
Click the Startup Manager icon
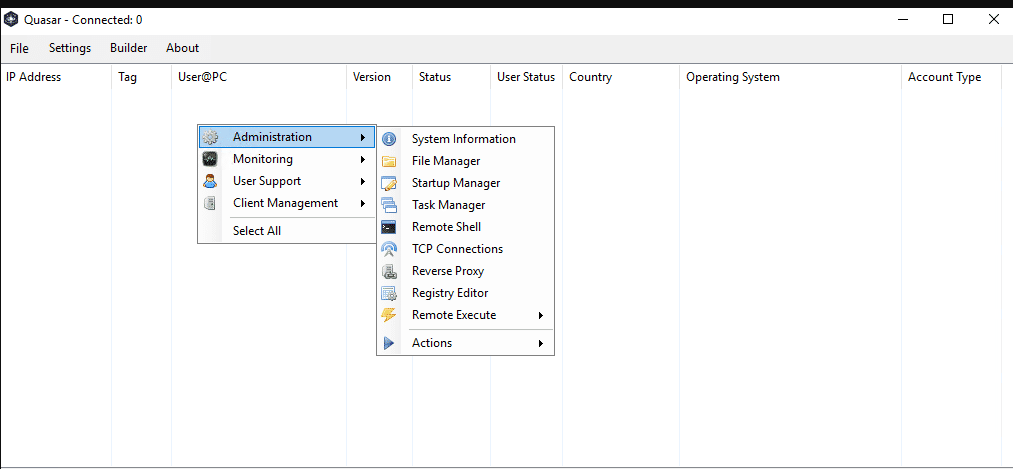click(x=389, y=183)
